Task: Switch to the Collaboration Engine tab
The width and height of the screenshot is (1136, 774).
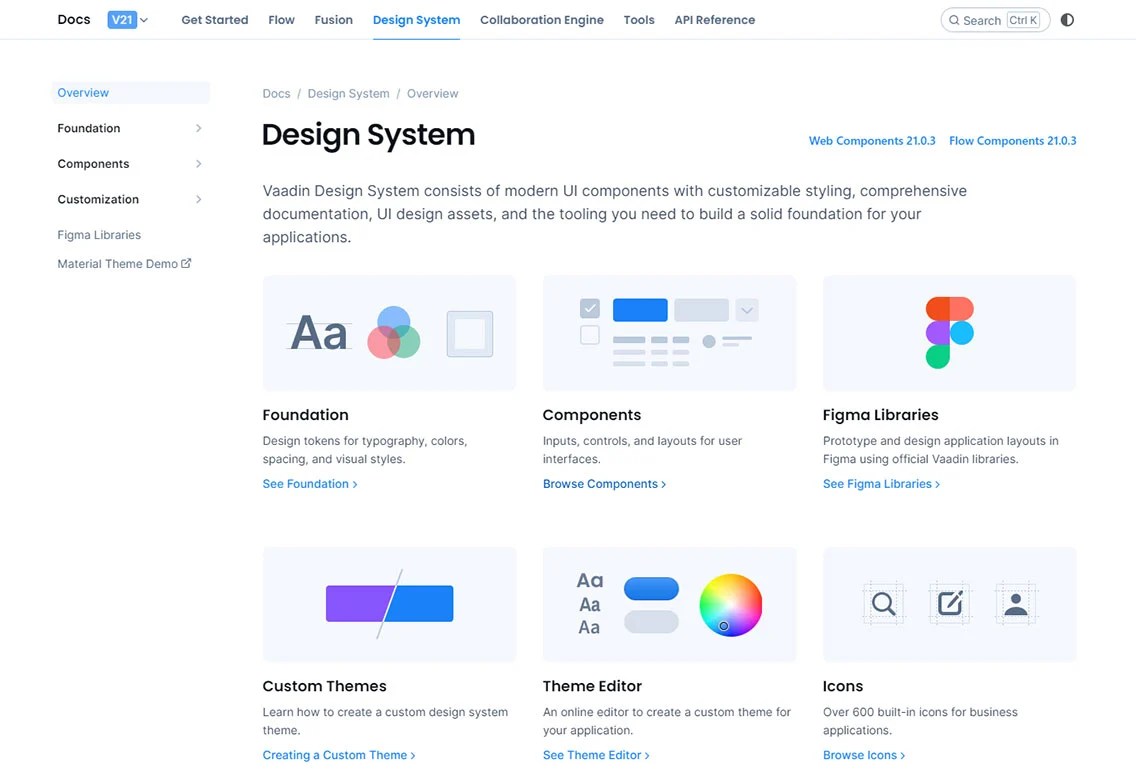Action: (x=542, y=19)
